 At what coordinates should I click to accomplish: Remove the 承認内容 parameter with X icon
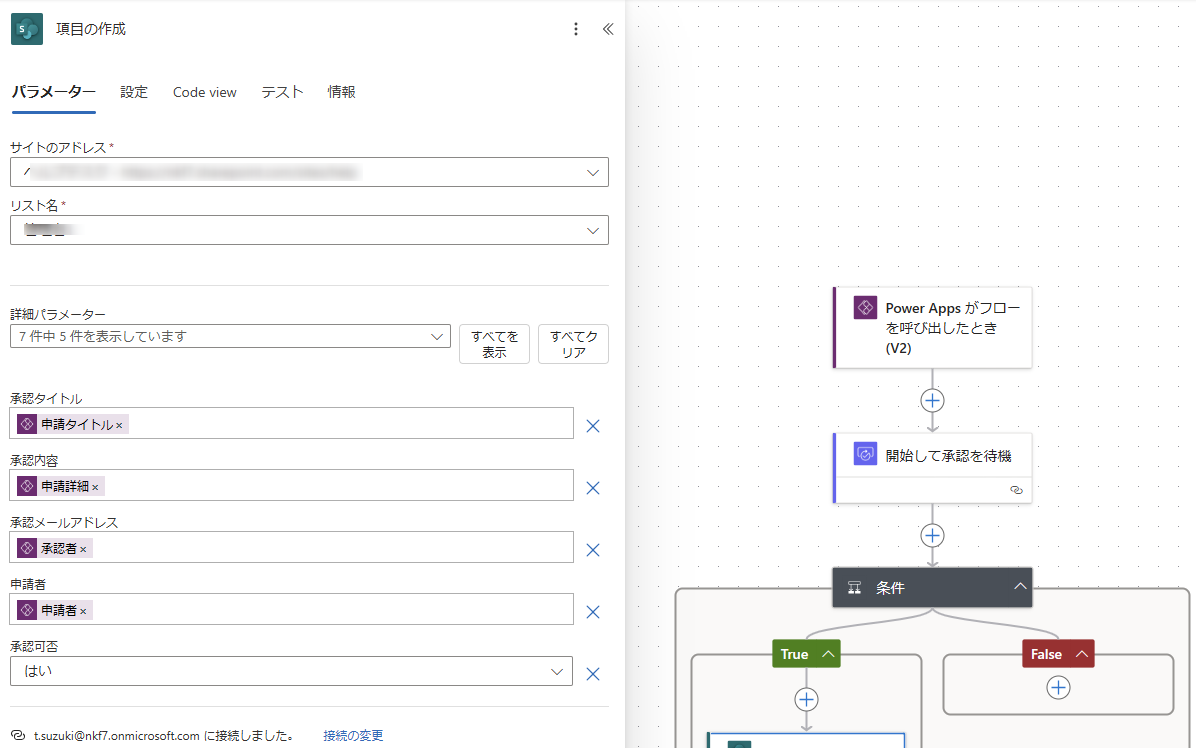[x=592, y=488]
